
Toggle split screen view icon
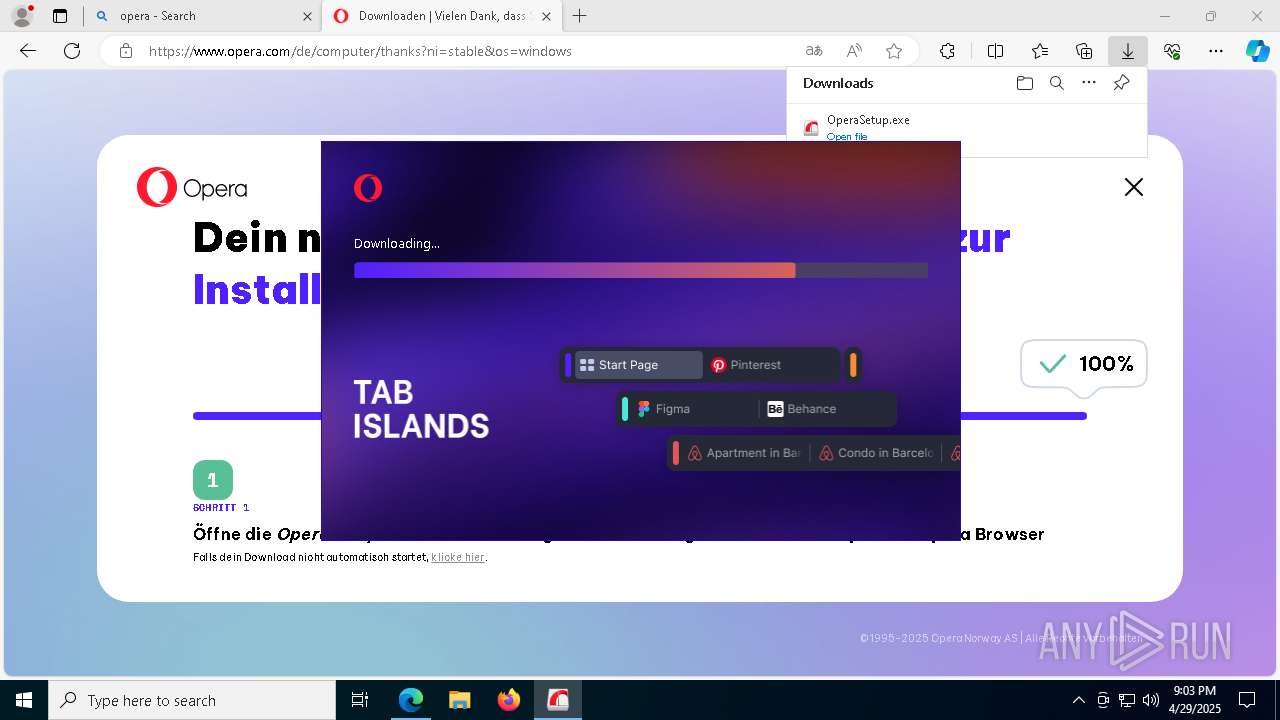(x=995, y=51)
